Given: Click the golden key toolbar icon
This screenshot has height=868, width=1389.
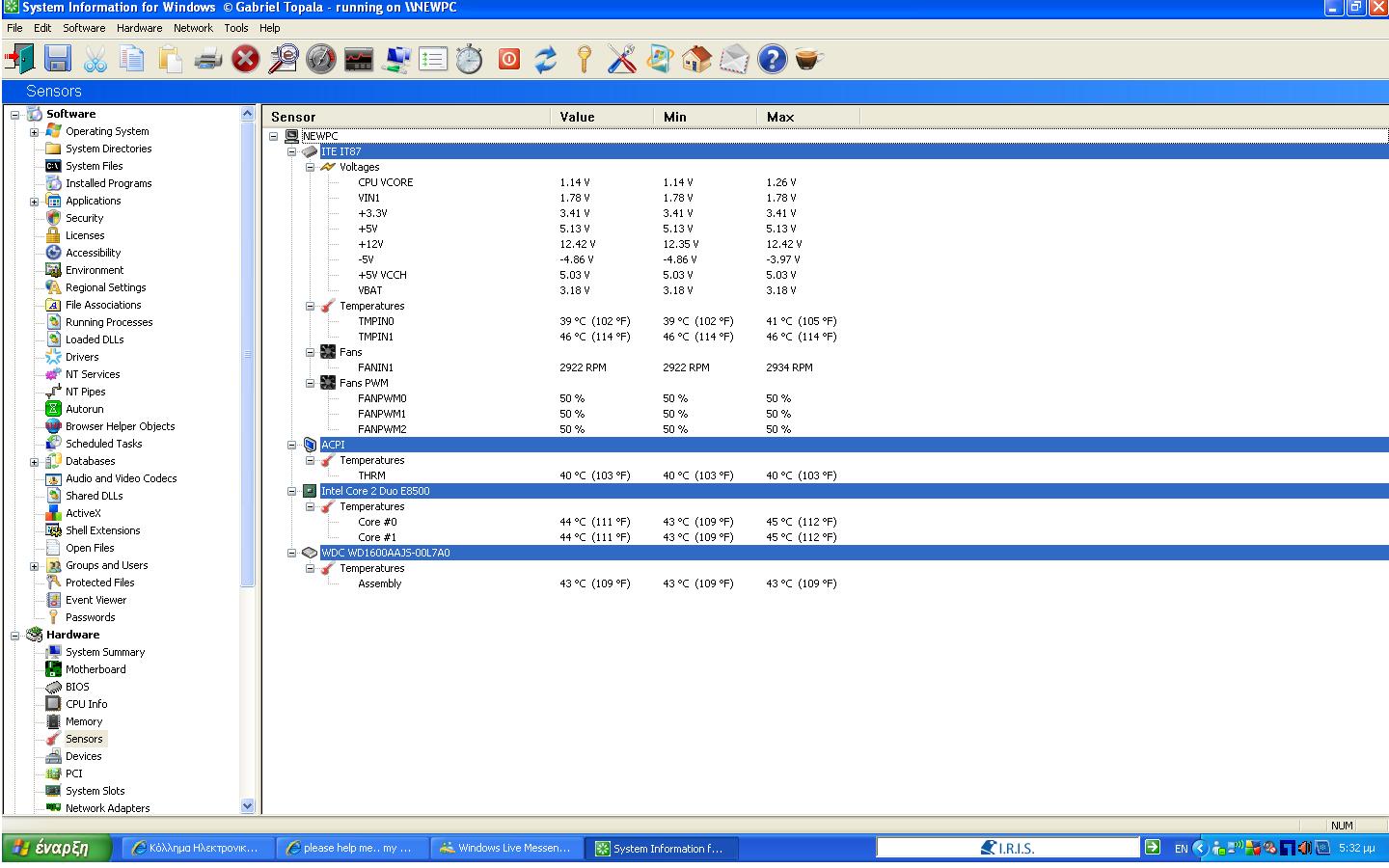Looking at the screenshot, I should point(584,60).
